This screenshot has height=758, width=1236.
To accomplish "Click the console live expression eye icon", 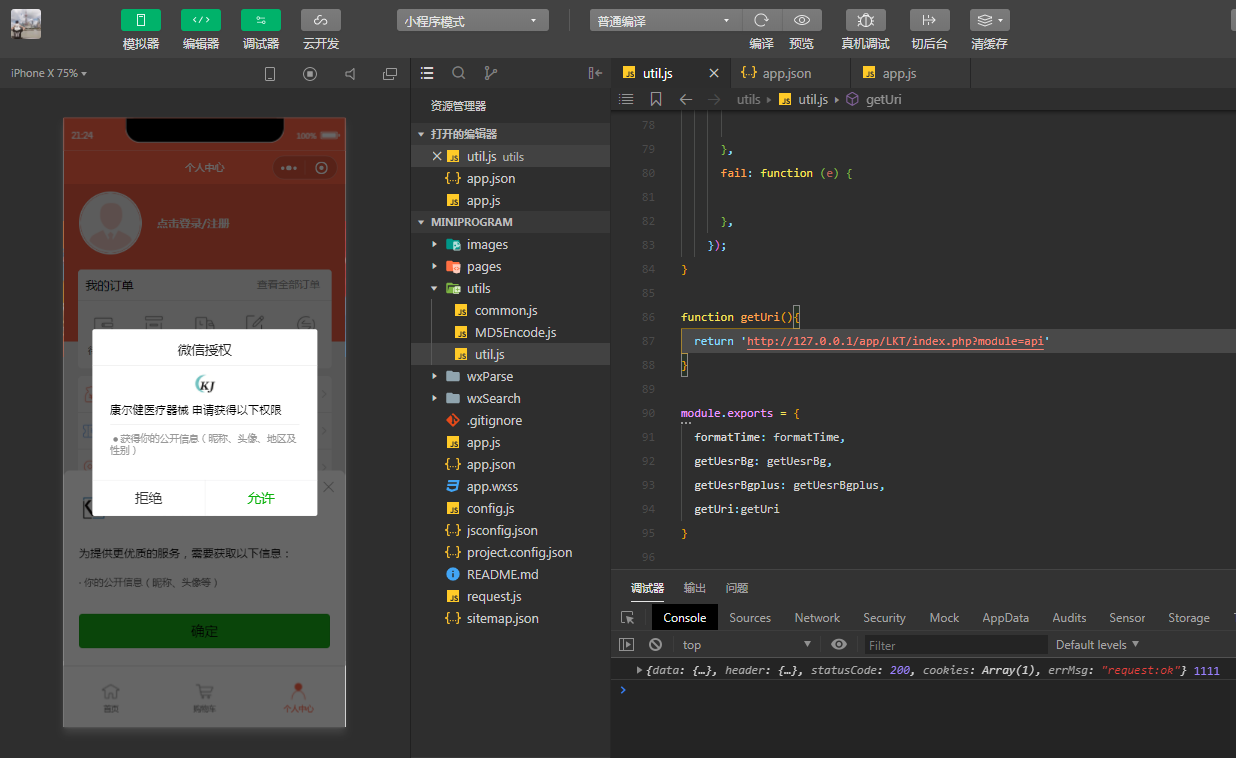I will pyautogui.click(x=839, y=645).
